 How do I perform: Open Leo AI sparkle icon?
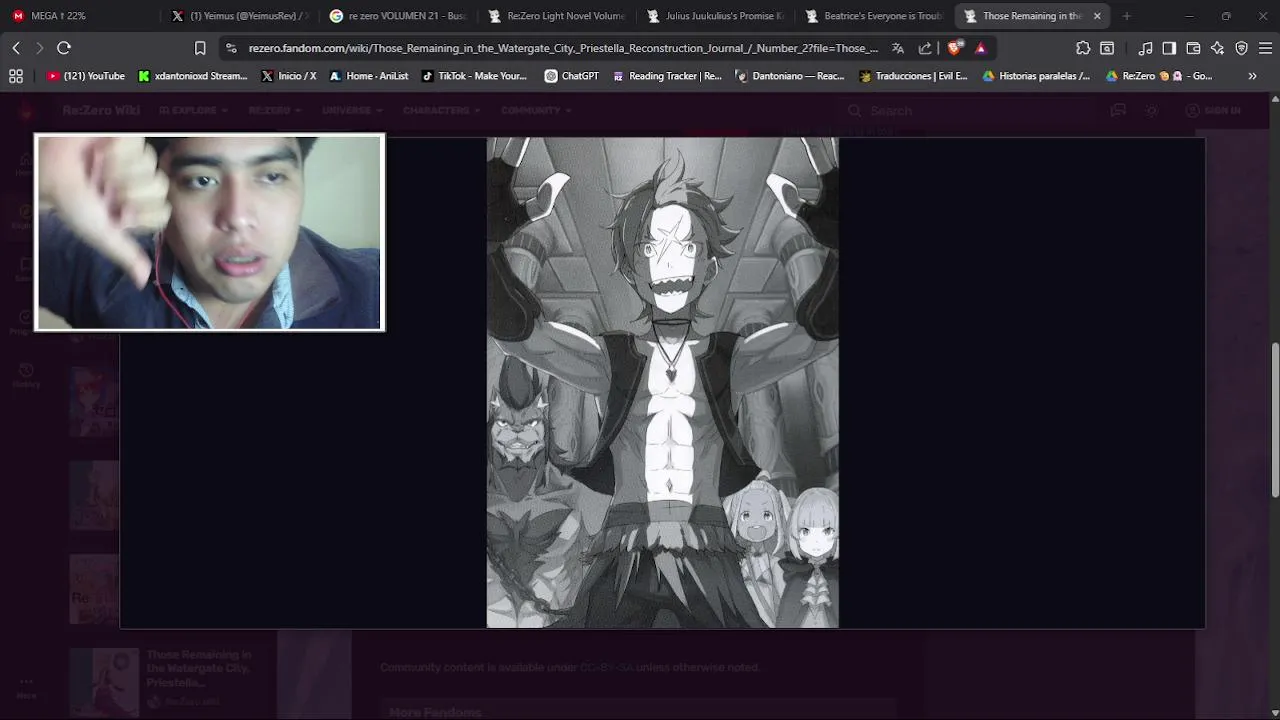pyautogui.click(x=1217, y=48)
